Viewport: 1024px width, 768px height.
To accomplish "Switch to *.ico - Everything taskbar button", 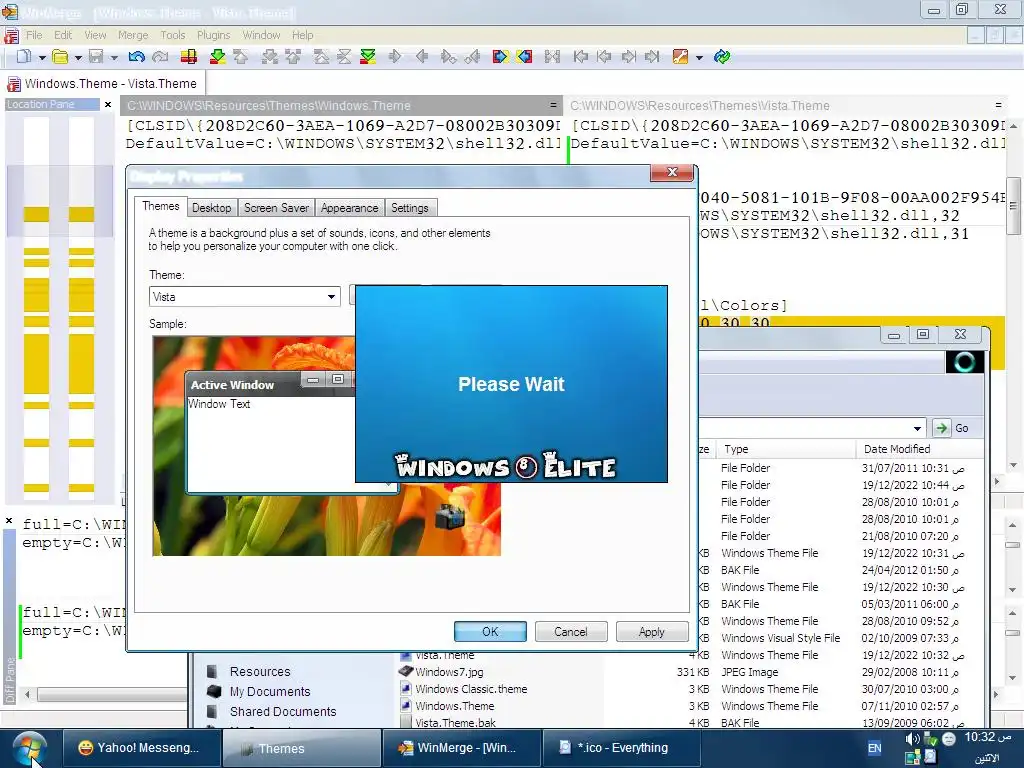I will click(x=621, y=748).
